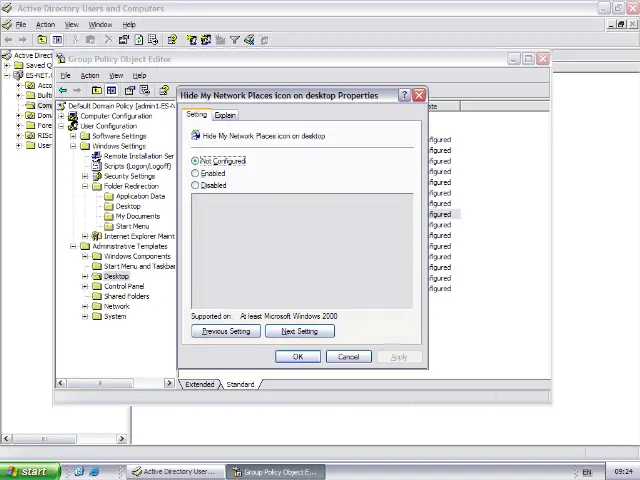This screenshot has height=480, width=640.
Task: Click the Refresh icon in Active Directory toolbar
Action: (x=139, y=40)
